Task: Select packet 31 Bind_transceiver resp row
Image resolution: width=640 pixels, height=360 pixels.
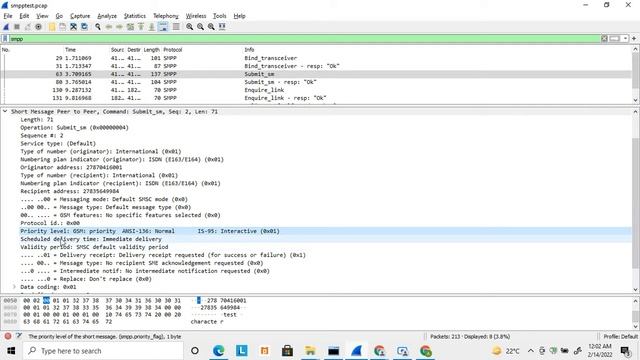Action: [x=316, y=66]
